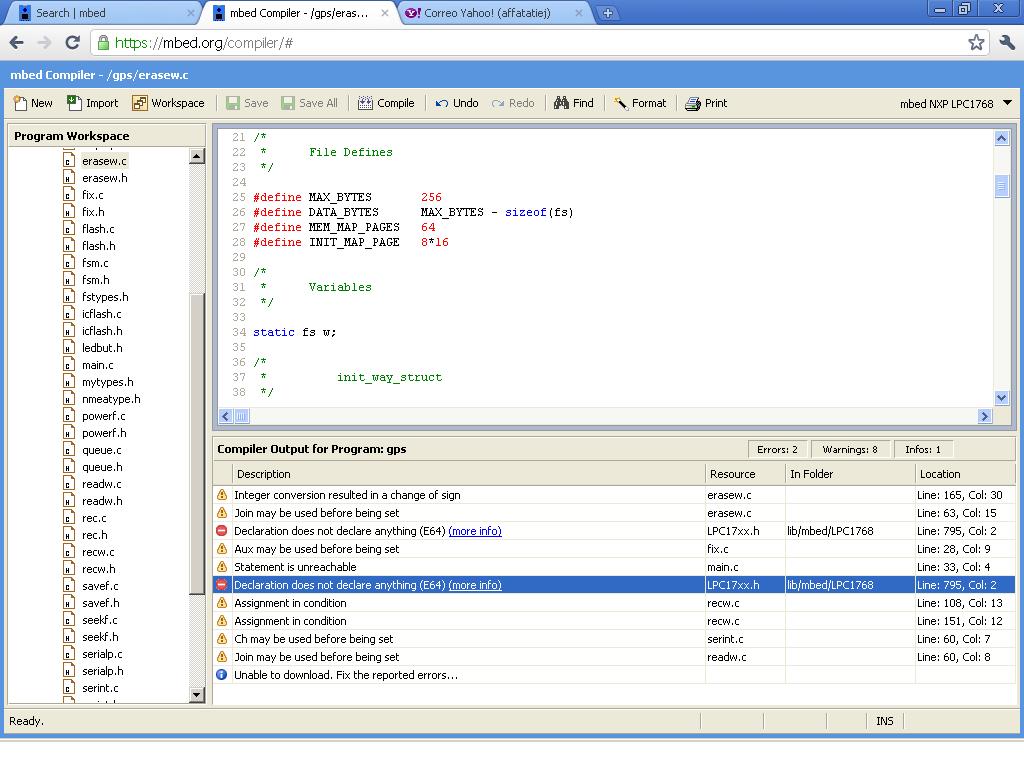Undo the last edit
The width and height of the screenshot is (1024, 760).
click(x=457, y=103)
